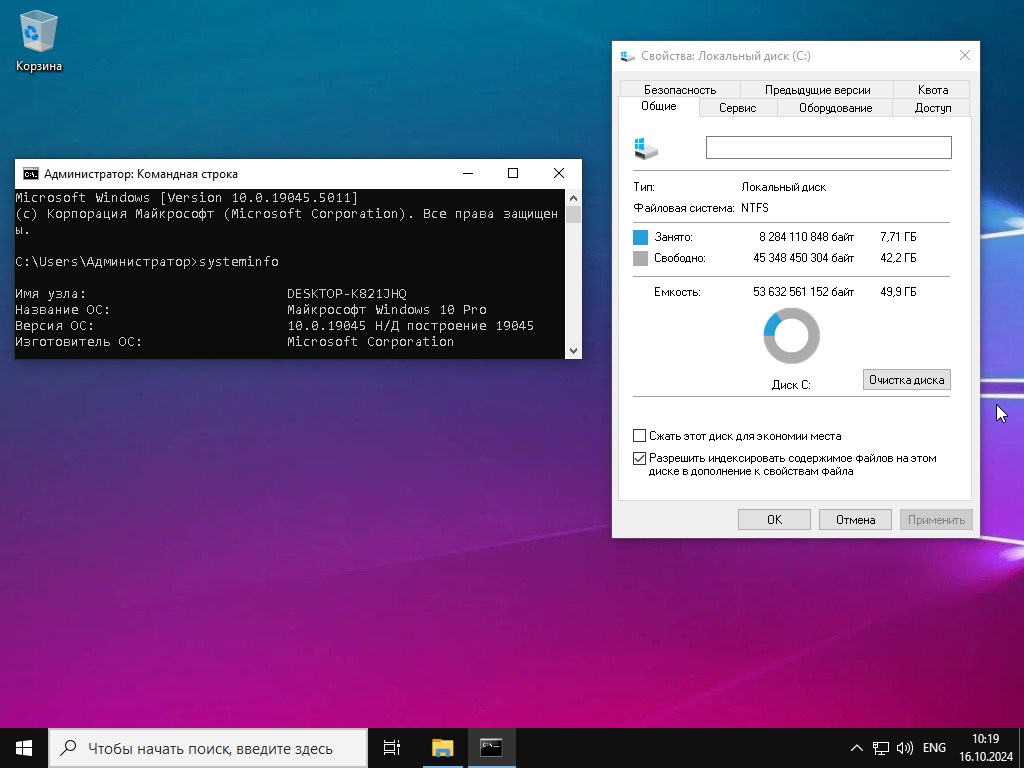Click Microsoft Corporation manufacturer line in console
Screen dimensions: 1024x768
pyautogui.click(x=370, y=342)
